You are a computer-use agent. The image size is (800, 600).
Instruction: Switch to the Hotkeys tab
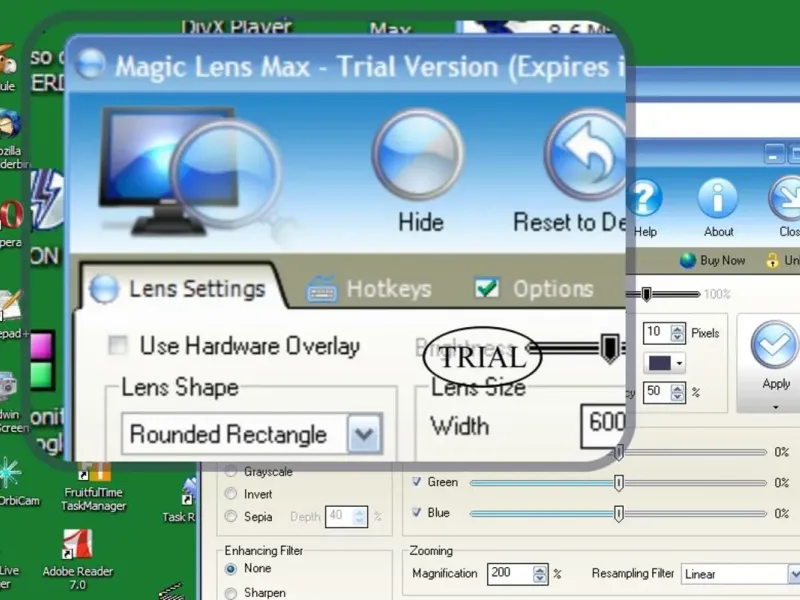(369, 289)
